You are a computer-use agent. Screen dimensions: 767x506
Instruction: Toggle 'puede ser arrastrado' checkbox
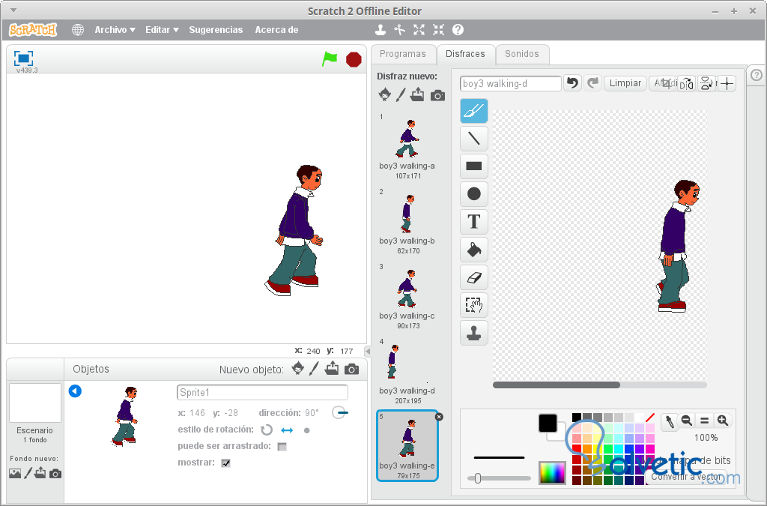click(x=282, y=446)
